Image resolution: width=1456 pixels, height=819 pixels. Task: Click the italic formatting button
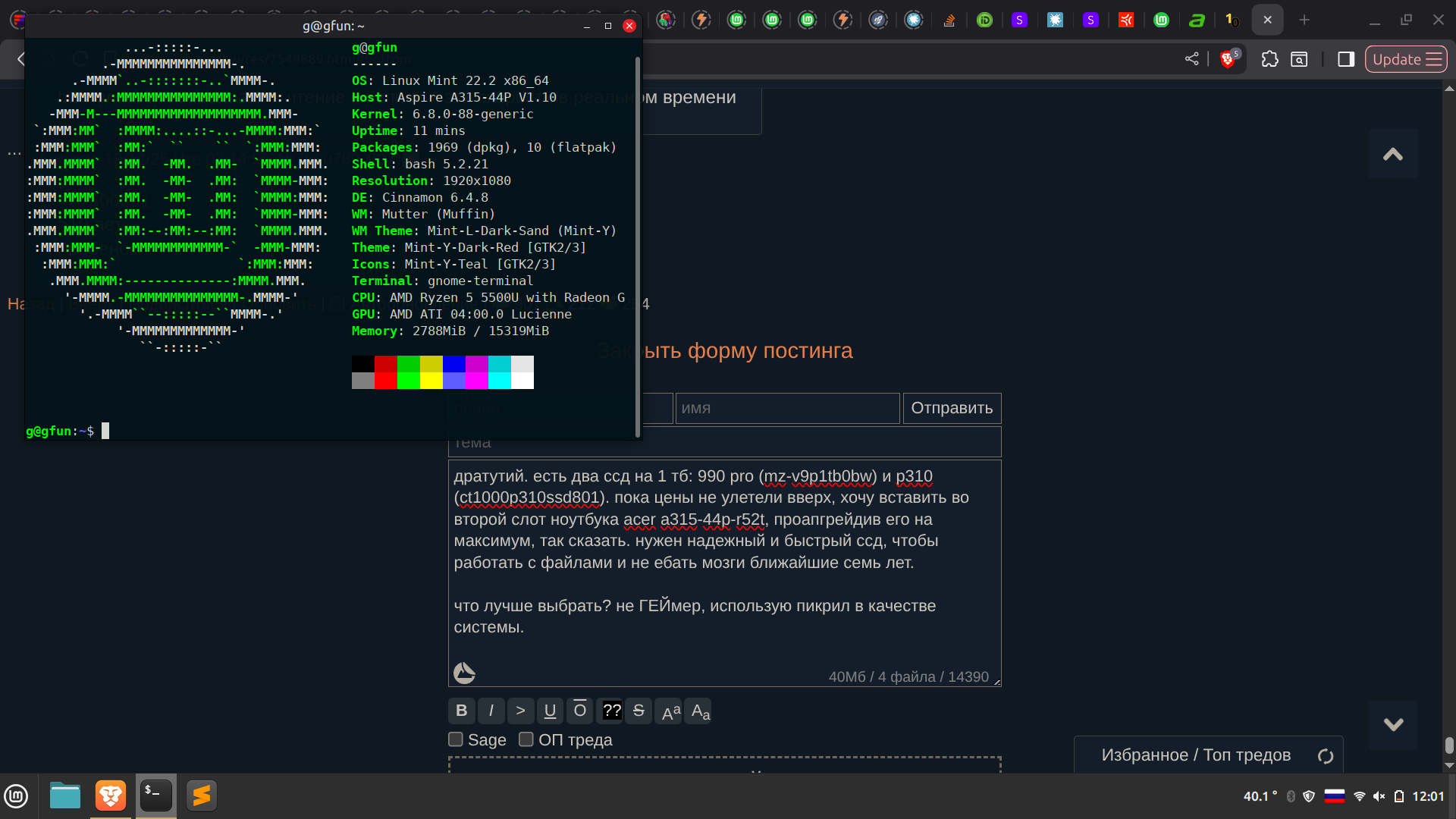(491, 711)
